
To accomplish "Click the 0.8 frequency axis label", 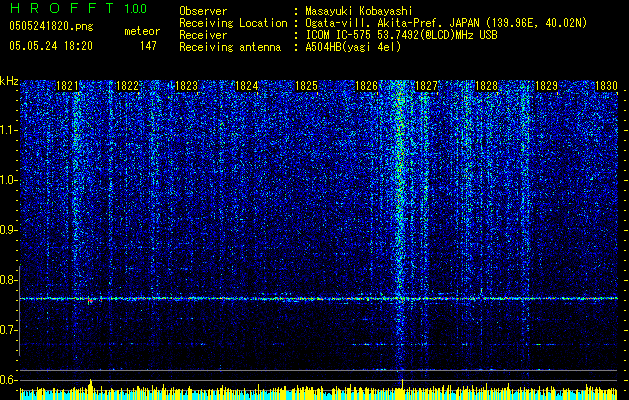I will pyautogui.click(x=8, y=280).
